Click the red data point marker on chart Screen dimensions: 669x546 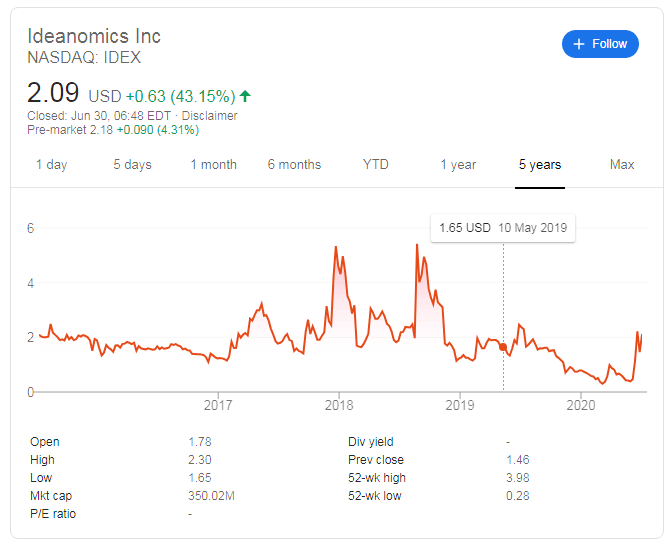point(503,347)
